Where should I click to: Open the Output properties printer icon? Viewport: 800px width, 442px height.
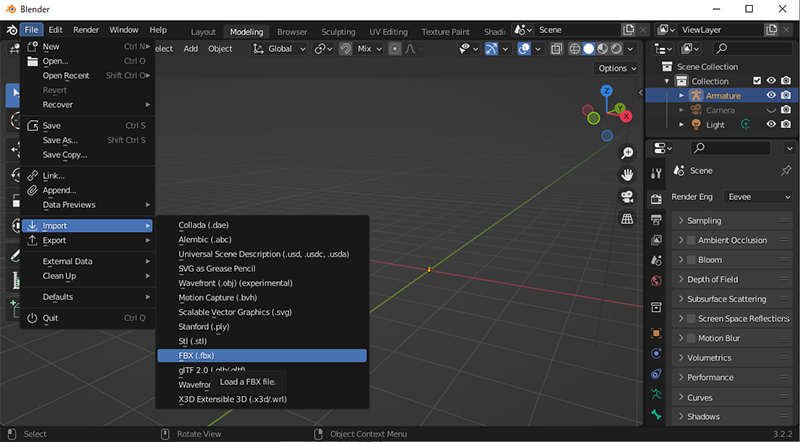coord(656,220)
